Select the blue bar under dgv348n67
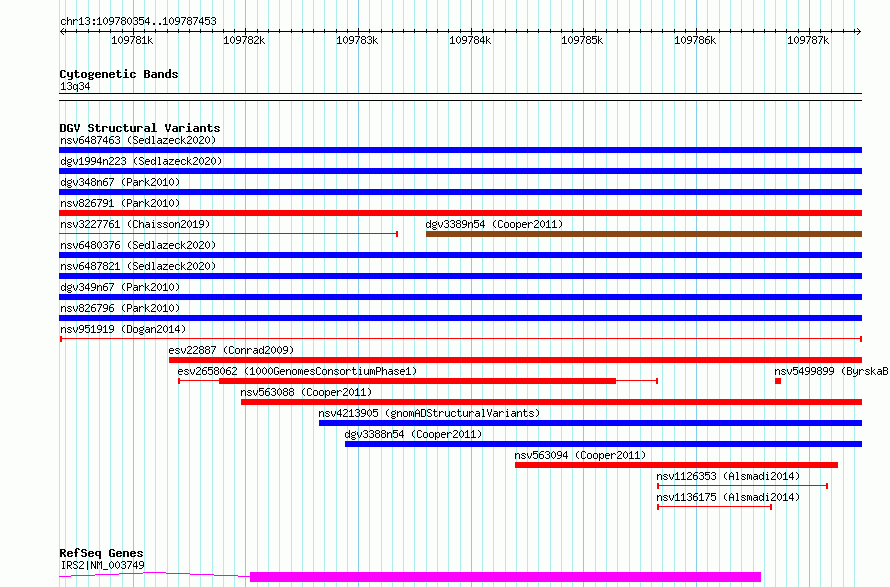The height and width of the screenshot is (587, 890). (460, 192)
